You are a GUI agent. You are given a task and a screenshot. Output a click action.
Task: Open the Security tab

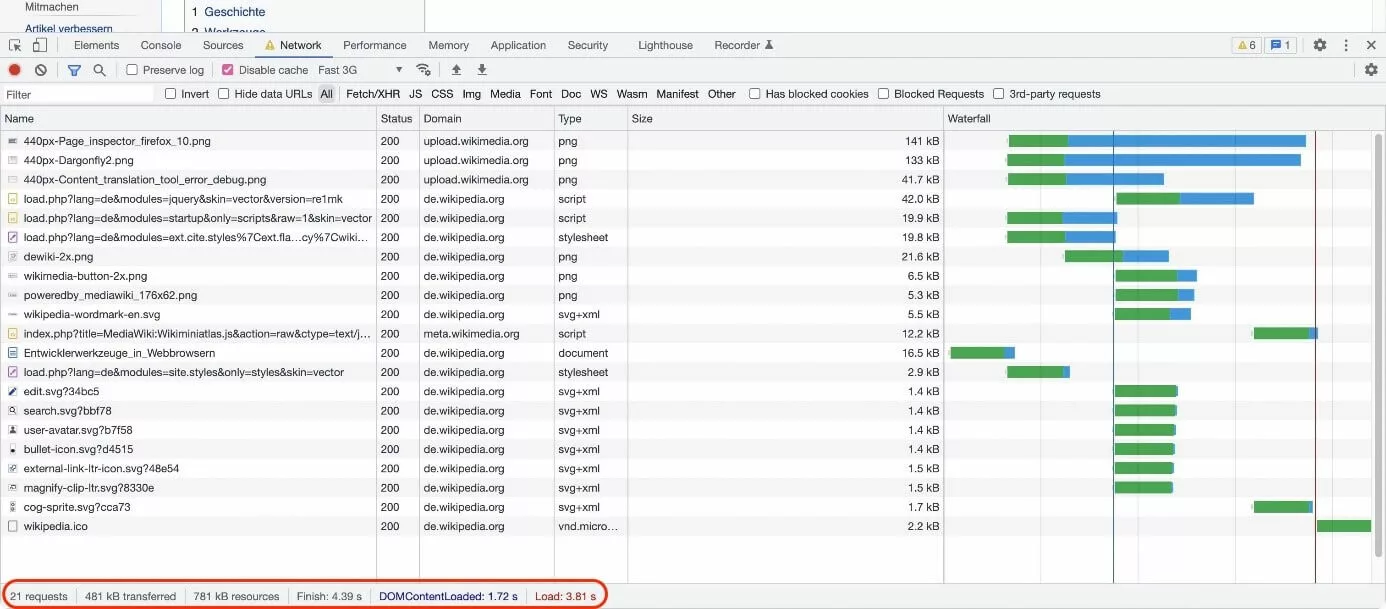[588, 45]
